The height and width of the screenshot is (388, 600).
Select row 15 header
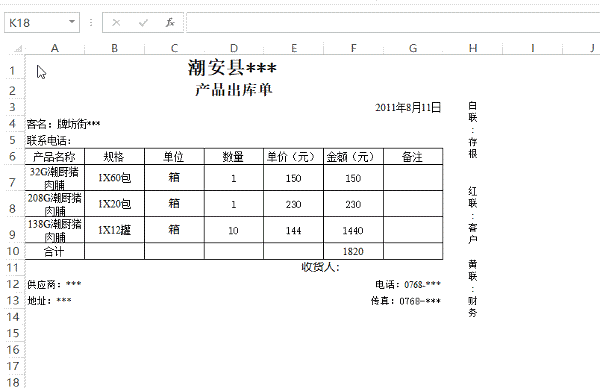pos(13,333)
